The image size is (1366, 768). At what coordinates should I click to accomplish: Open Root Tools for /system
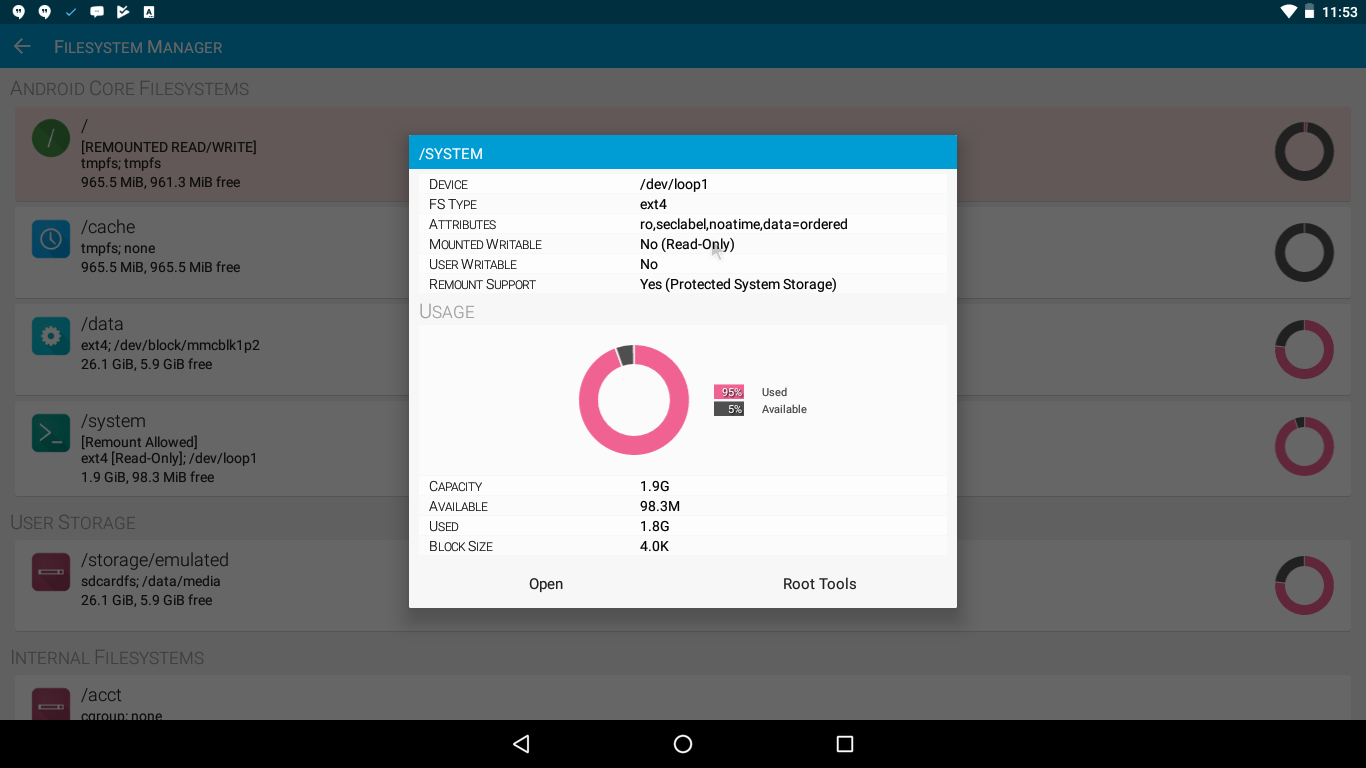tap(820, 584)
